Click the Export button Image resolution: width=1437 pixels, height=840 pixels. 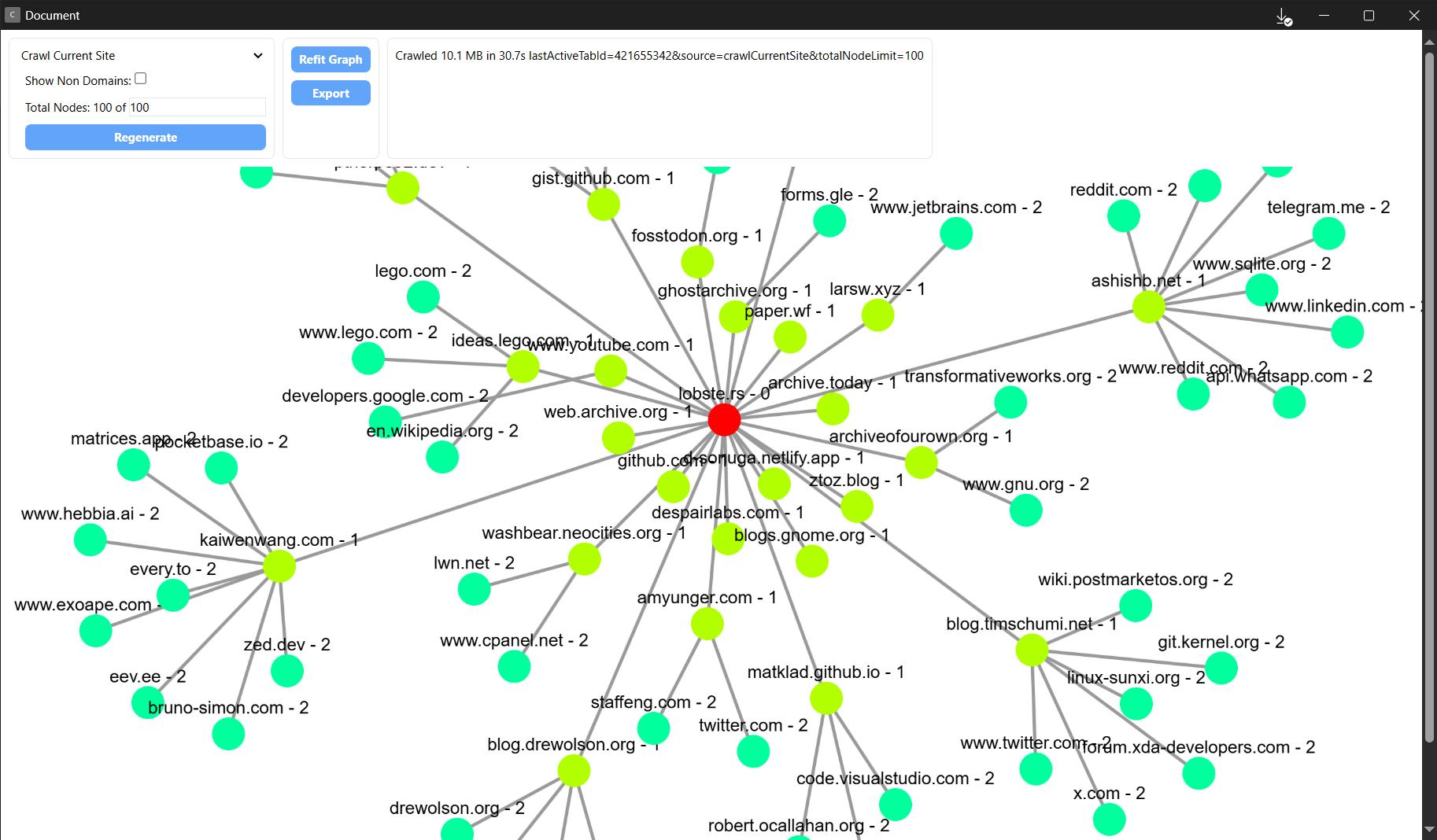(x=331, y=94)
